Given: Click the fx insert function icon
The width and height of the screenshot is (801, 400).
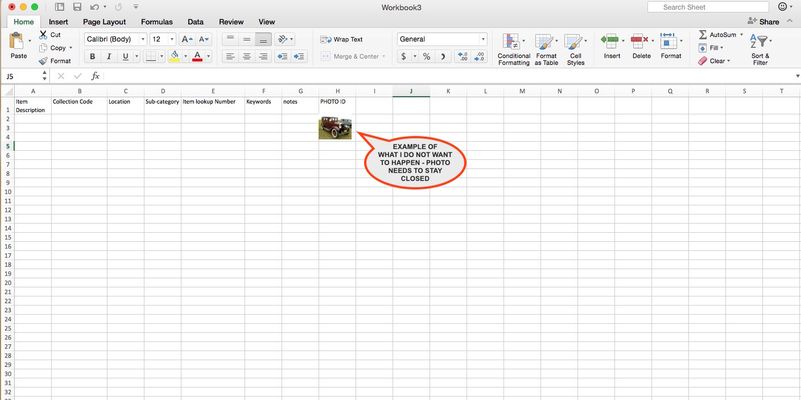Looking at the screenshot, I should (95, 76).
